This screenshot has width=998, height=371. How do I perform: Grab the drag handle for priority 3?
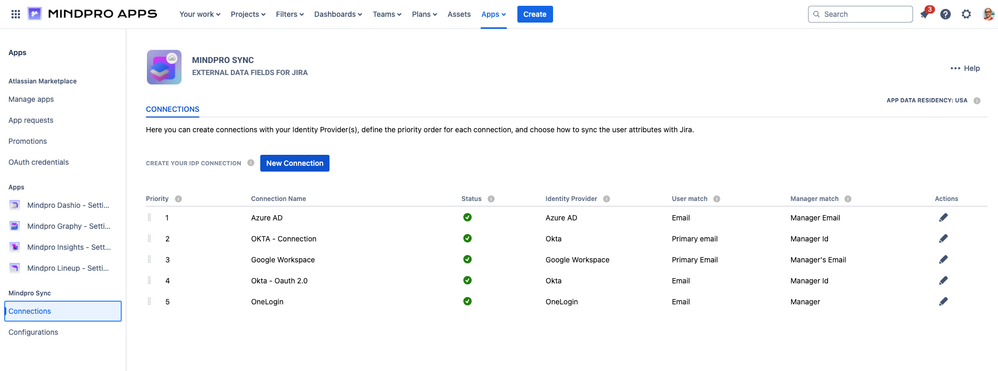click(150, 259)
